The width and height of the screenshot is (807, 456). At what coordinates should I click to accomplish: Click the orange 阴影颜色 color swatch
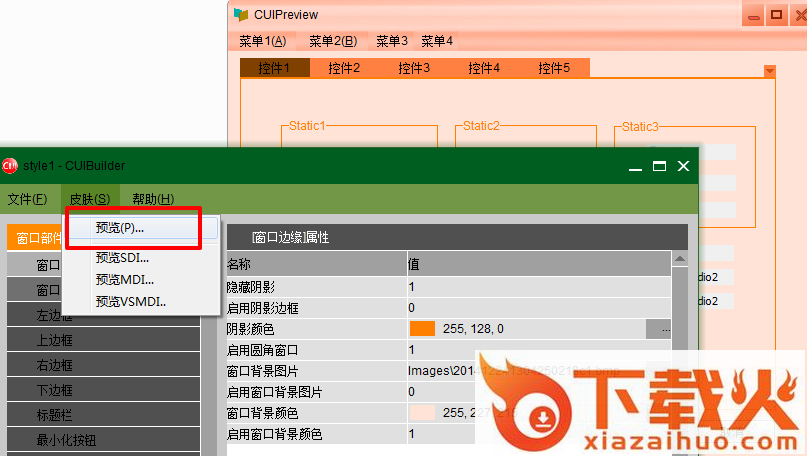(422, 329)
